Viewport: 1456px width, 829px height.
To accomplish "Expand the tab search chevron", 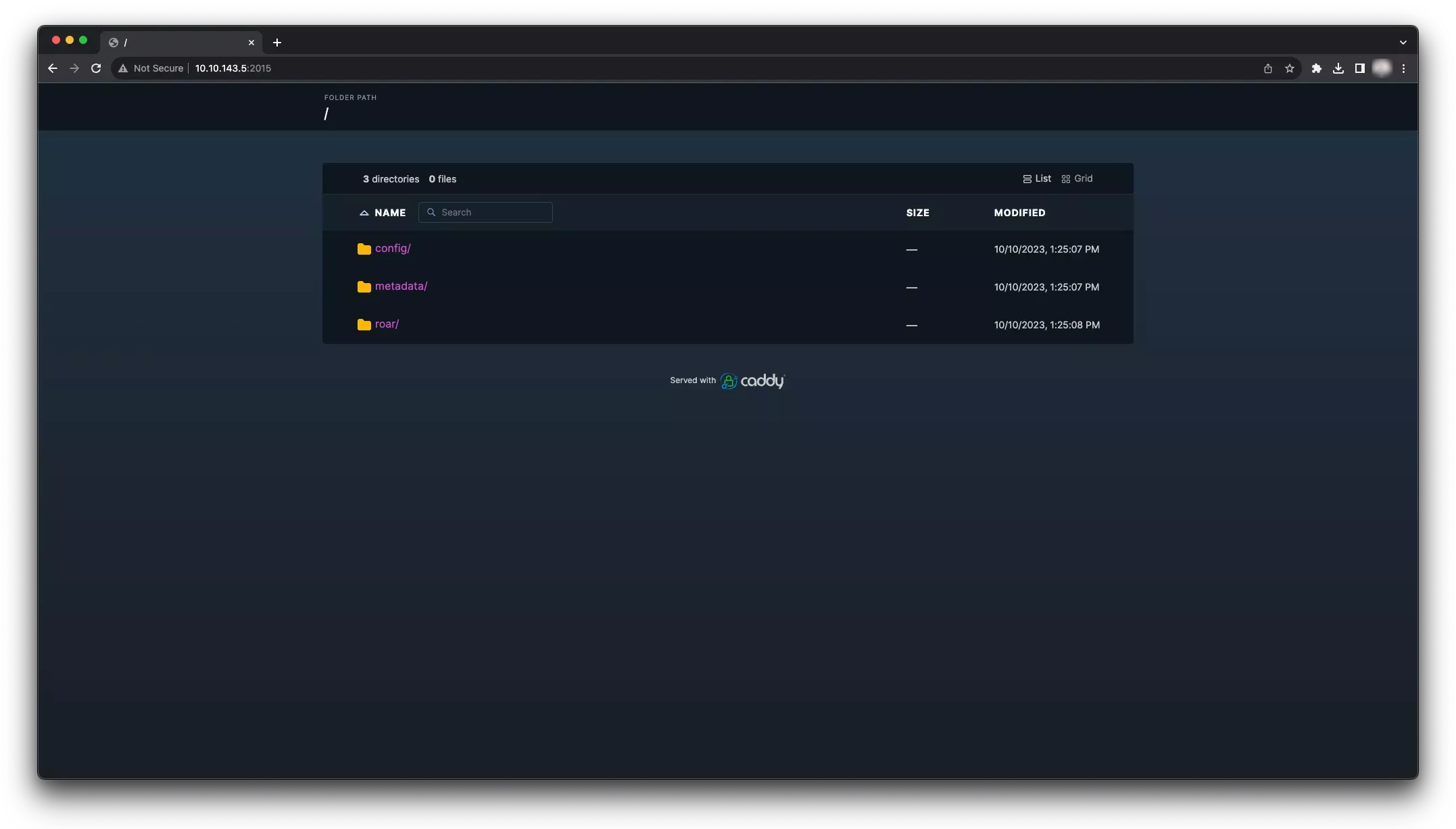I will click(x=1403, y=43).
